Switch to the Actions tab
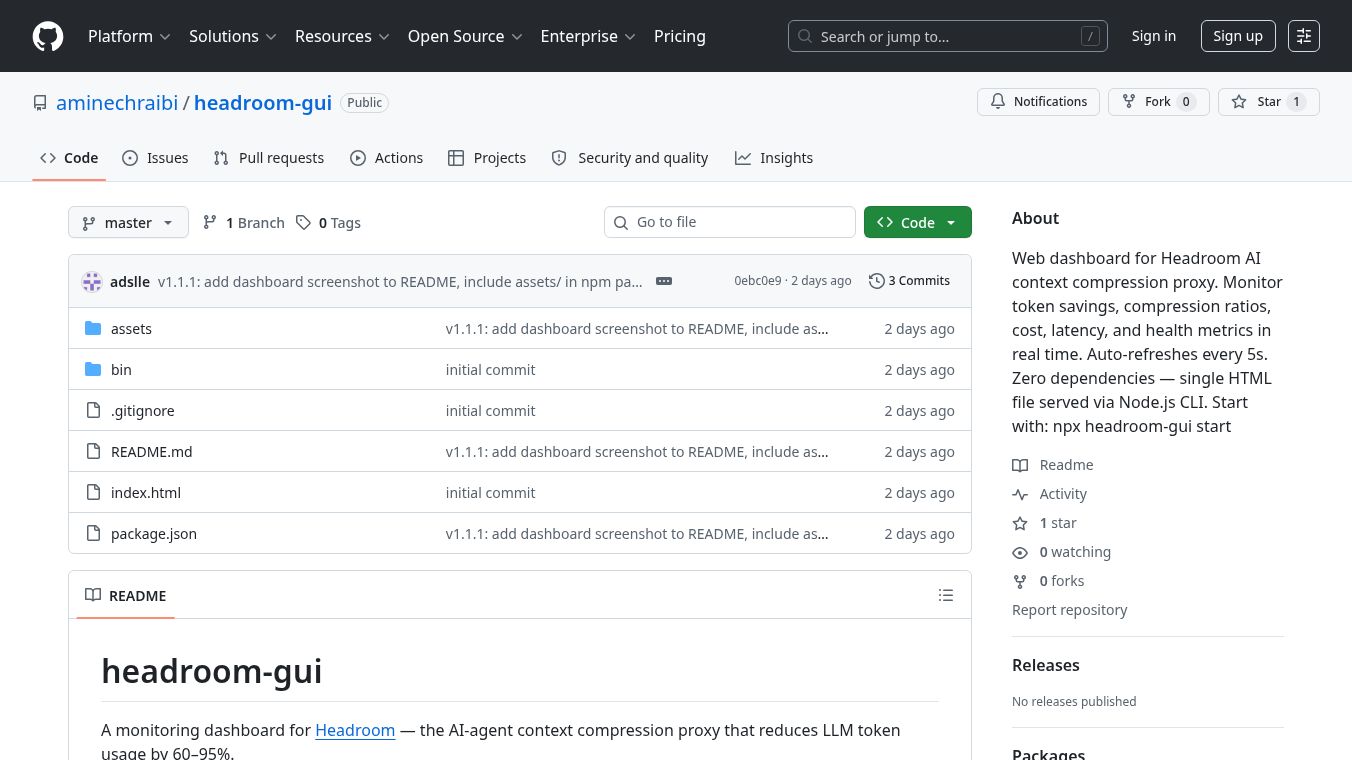The height and width of the screenshot is (760, 1352). [x=387, y=158]
